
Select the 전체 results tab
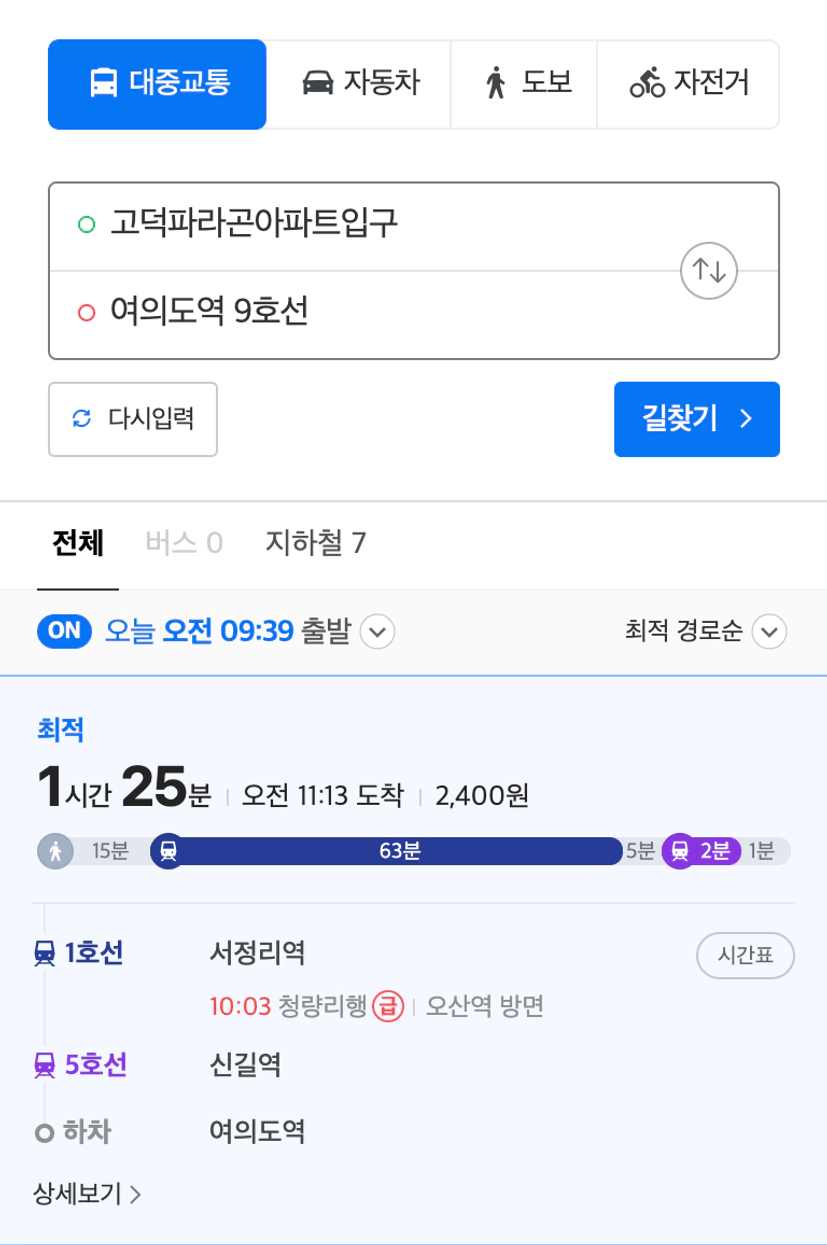click(78, 543)
